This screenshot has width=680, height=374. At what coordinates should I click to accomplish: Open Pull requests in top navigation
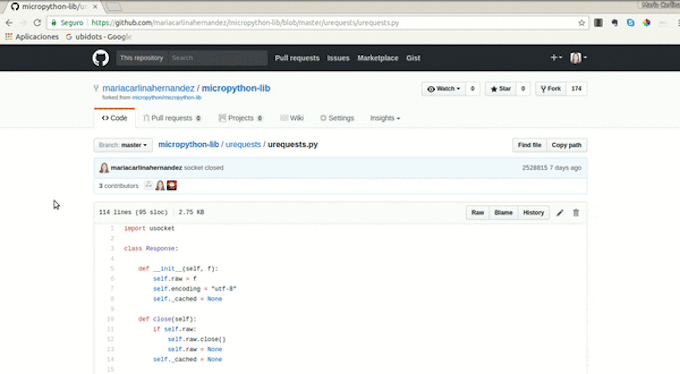(297, 58)
